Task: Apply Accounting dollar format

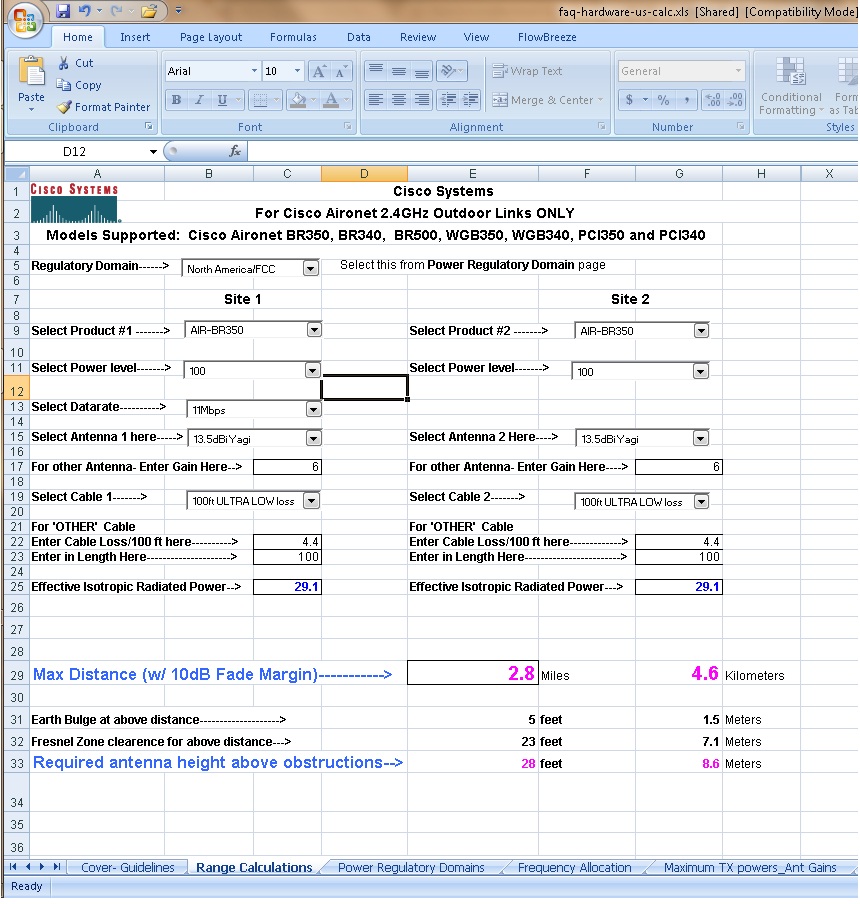Action: coord(629,100)
